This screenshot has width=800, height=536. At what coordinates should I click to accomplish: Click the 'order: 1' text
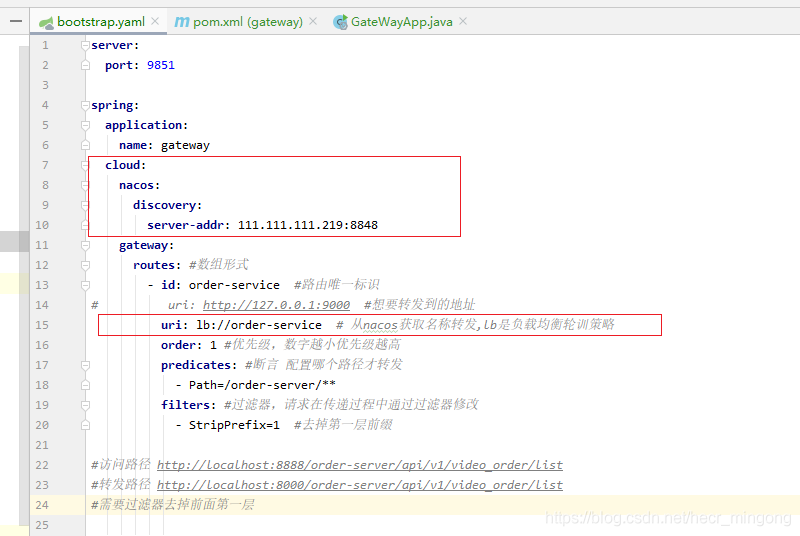click(189, 345)
